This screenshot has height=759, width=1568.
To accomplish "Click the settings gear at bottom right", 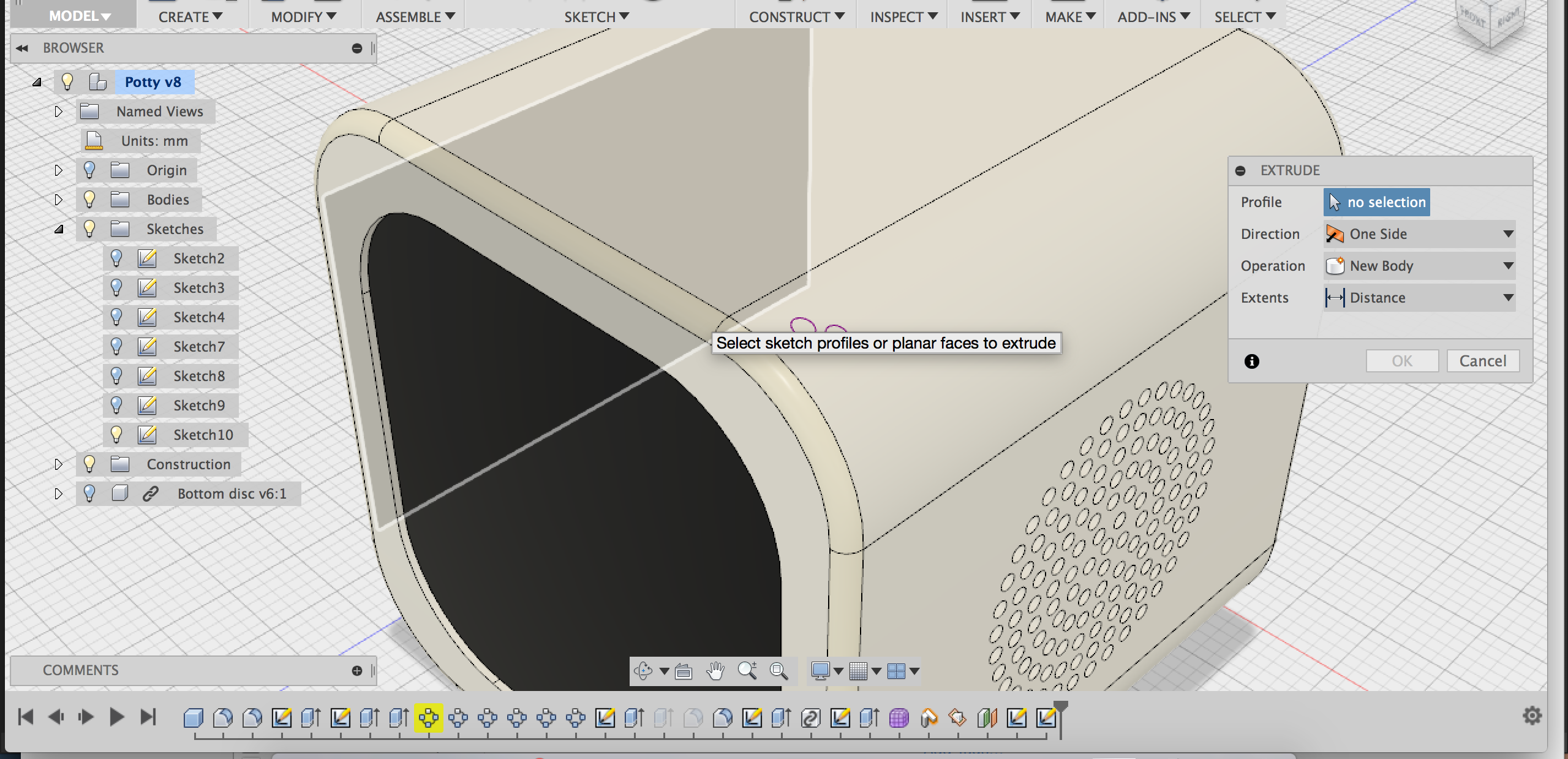I will coord(1533,716).
